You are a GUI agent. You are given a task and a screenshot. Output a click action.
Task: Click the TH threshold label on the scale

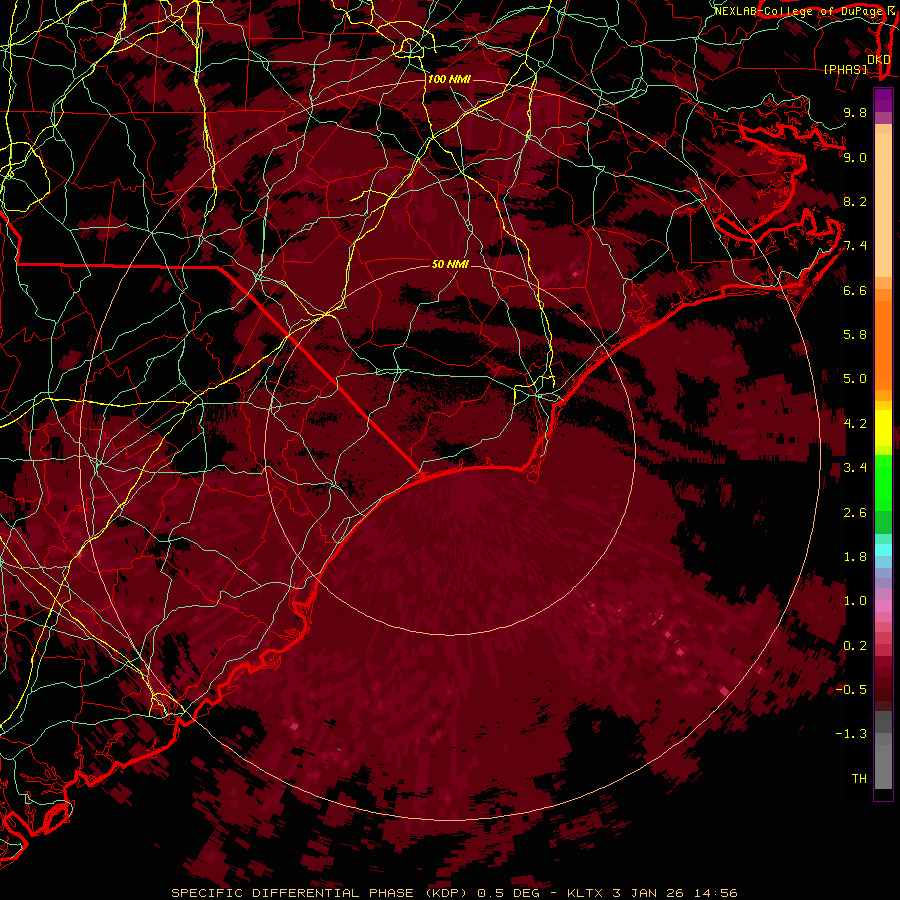859,779
